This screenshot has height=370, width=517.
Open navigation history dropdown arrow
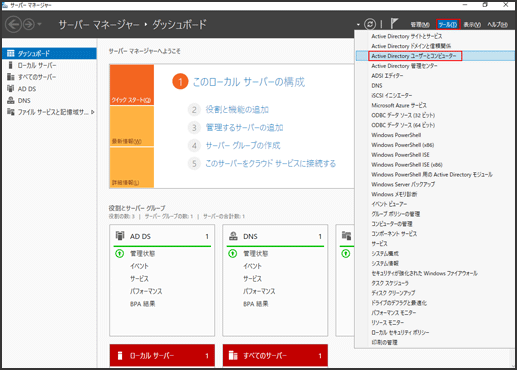[40, 24]
